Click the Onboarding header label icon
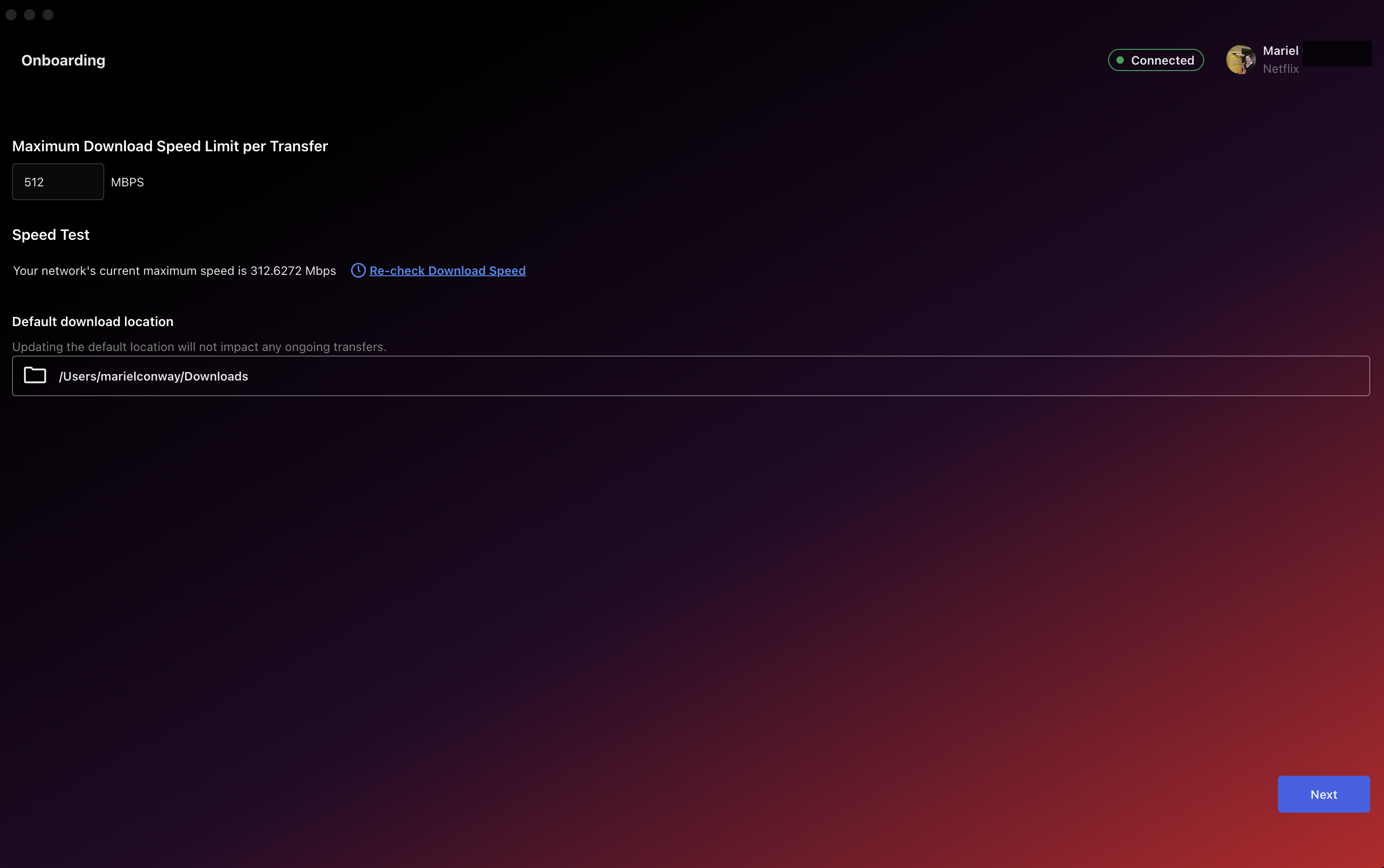 pos(63,60)
